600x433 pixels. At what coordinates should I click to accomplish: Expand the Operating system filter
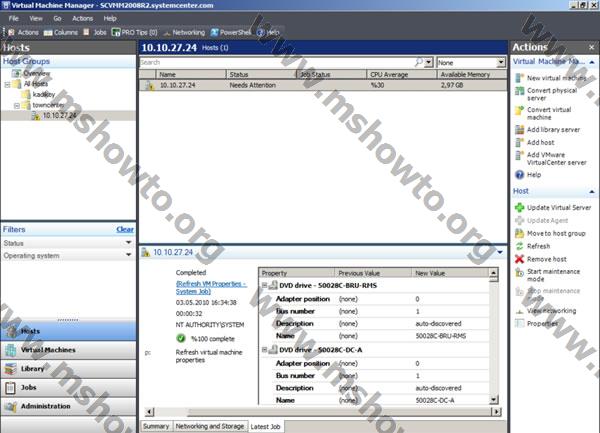pyautogui.click(x=129, y=255)
